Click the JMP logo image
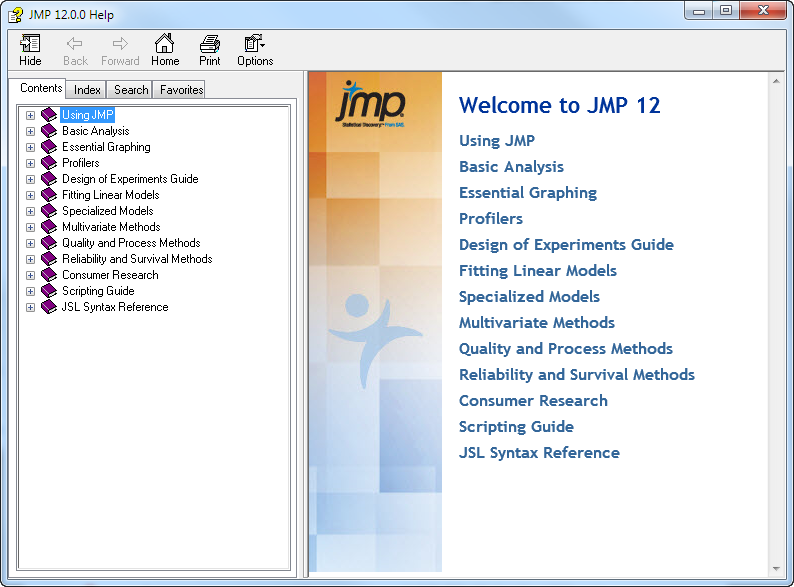 (x=370, y=104)
